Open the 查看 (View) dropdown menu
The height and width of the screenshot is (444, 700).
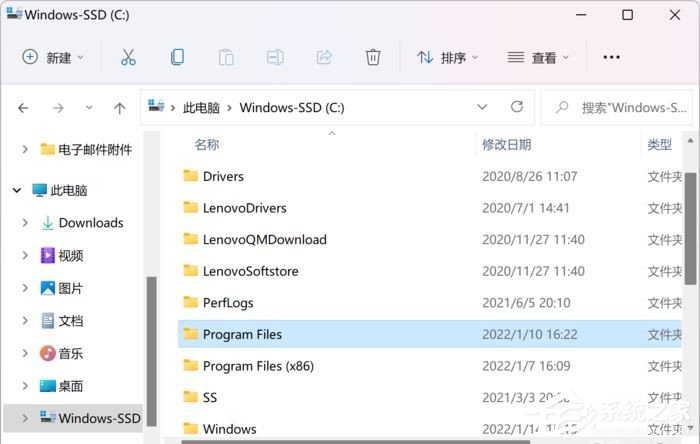[x=538, y=57]
